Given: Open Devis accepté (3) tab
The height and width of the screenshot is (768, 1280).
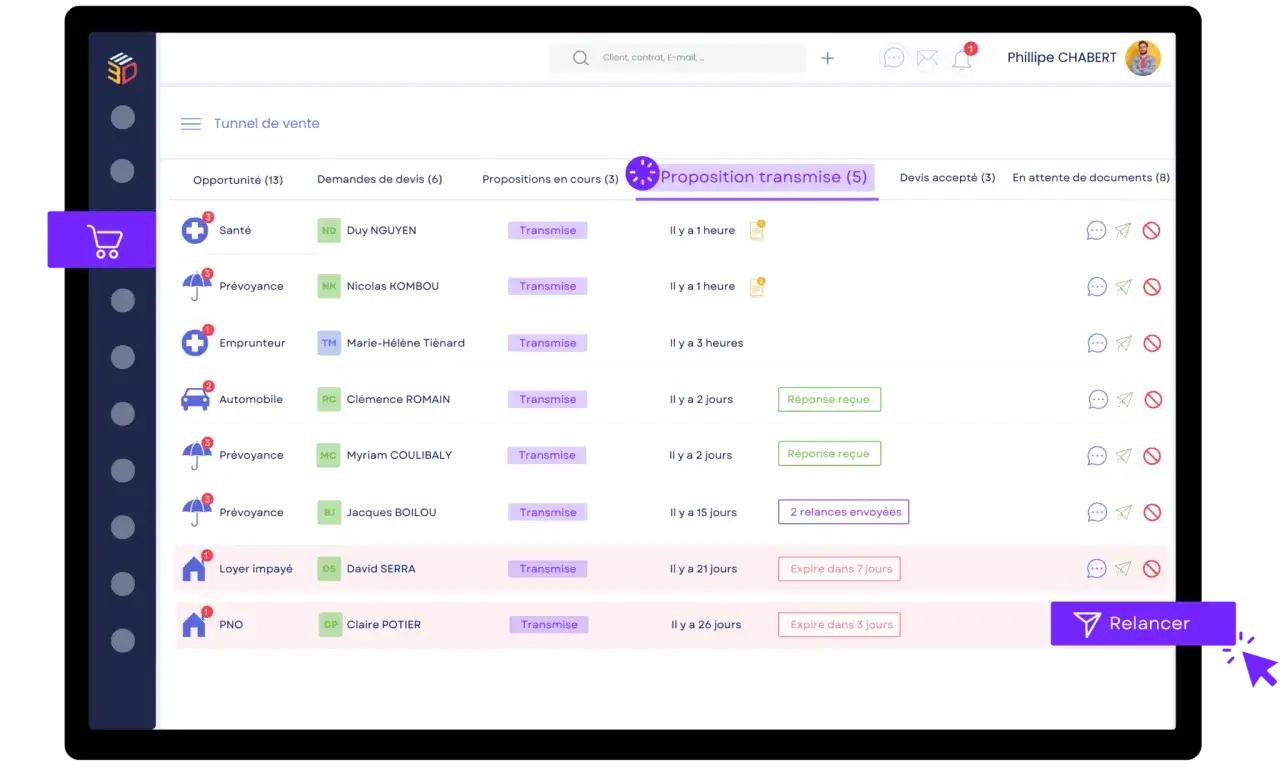Looking at the screenshot, I should pyautogui.click(x=947, y=177).
